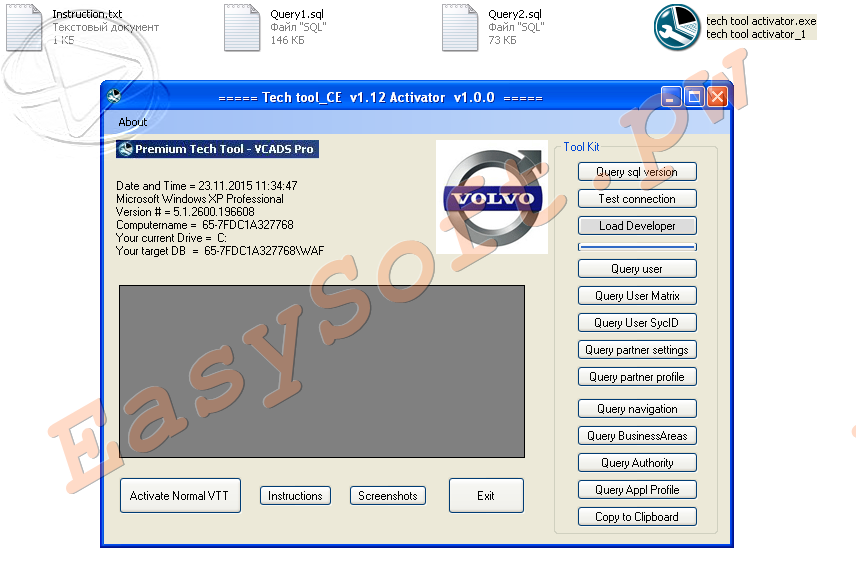Click the Exit button

click(x=486, y=496)
